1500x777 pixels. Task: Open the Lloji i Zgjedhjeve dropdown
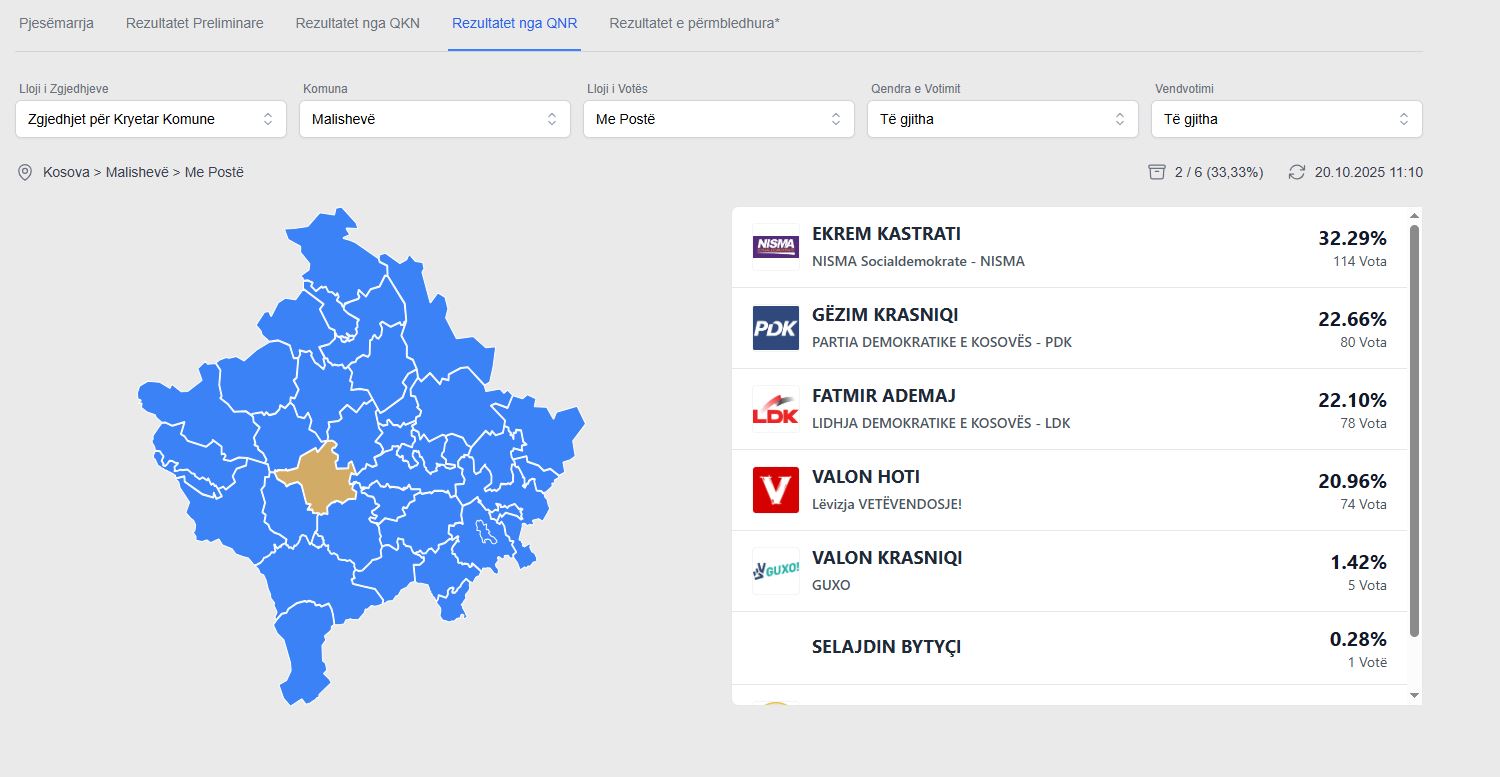click(151, 119)
